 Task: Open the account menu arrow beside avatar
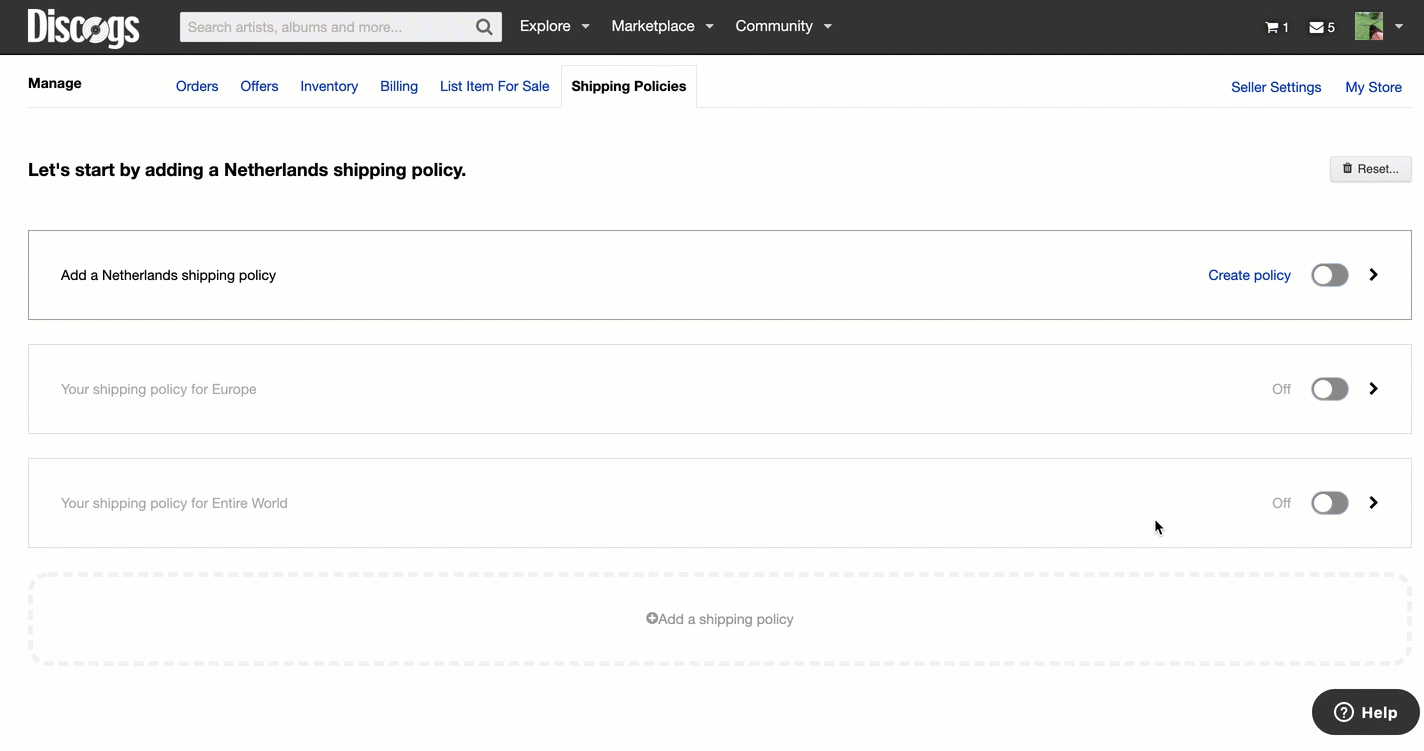1399,27
